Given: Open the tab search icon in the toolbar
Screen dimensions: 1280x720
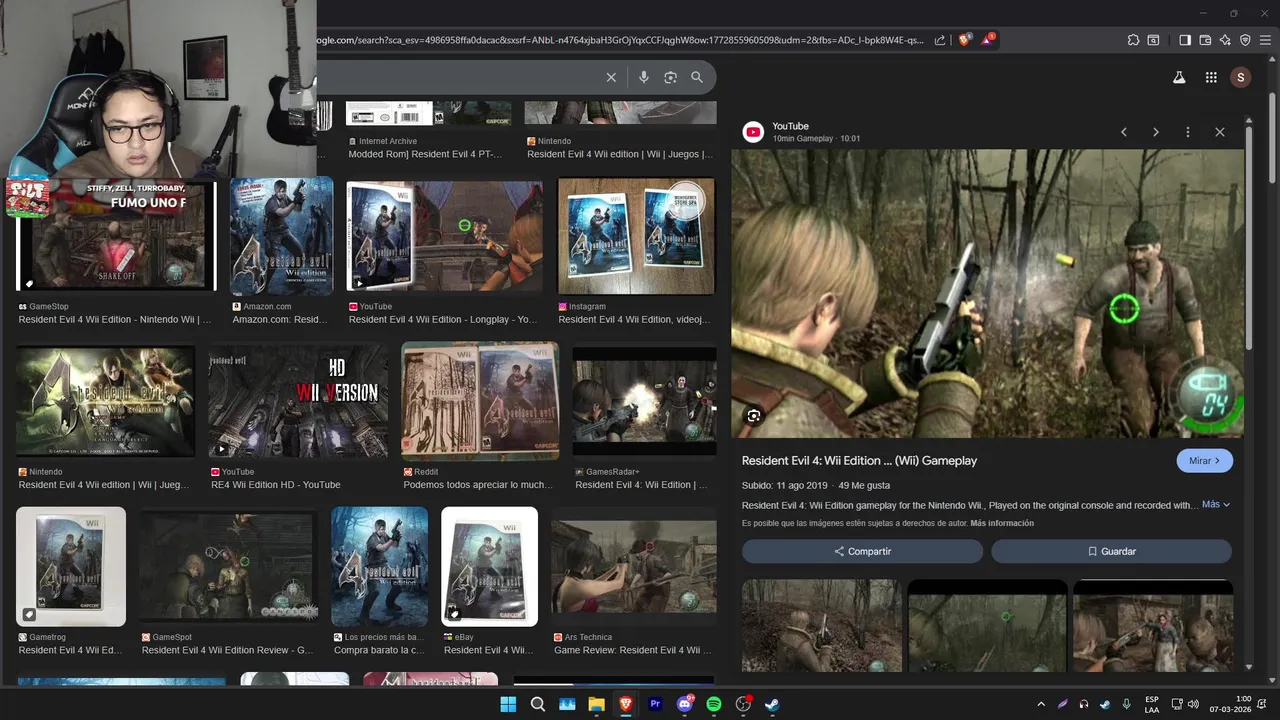Looking at the screenshot, I should coord(1153,40).
